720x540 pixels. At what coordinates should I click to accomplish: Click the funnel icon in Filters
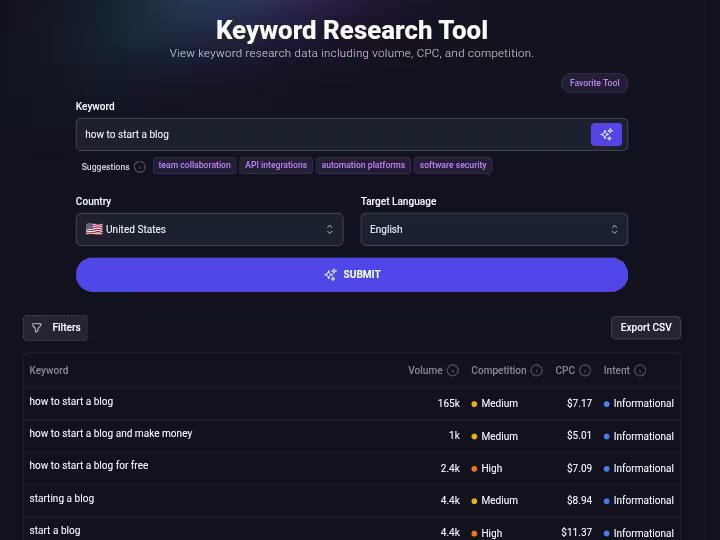click(37, 328)
